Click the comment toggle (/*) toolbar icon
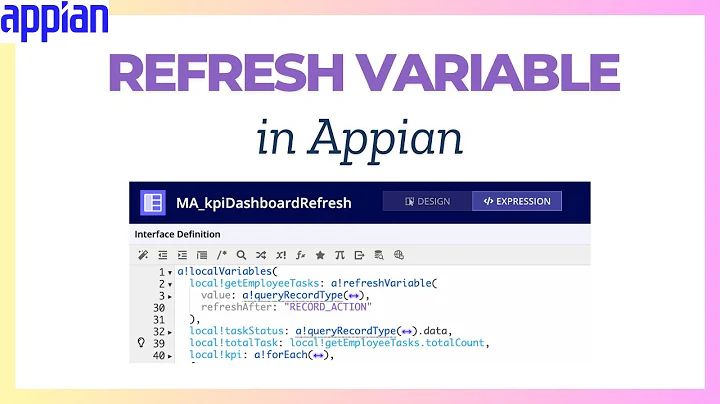Image resolution: width=720 pixels, height=404 pixels. pos(222,255)
